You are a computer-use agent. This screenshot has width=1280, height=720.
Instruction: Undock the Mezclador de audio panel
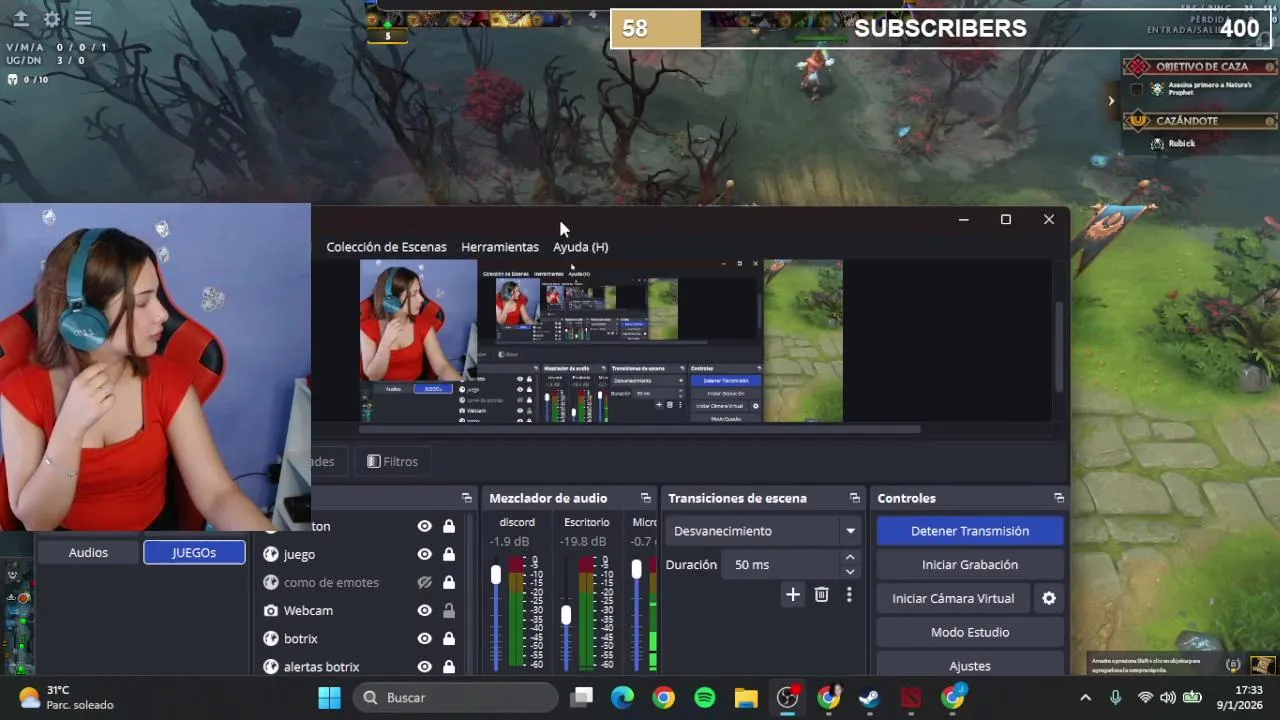pyautogui.click(x=647, y=498)
